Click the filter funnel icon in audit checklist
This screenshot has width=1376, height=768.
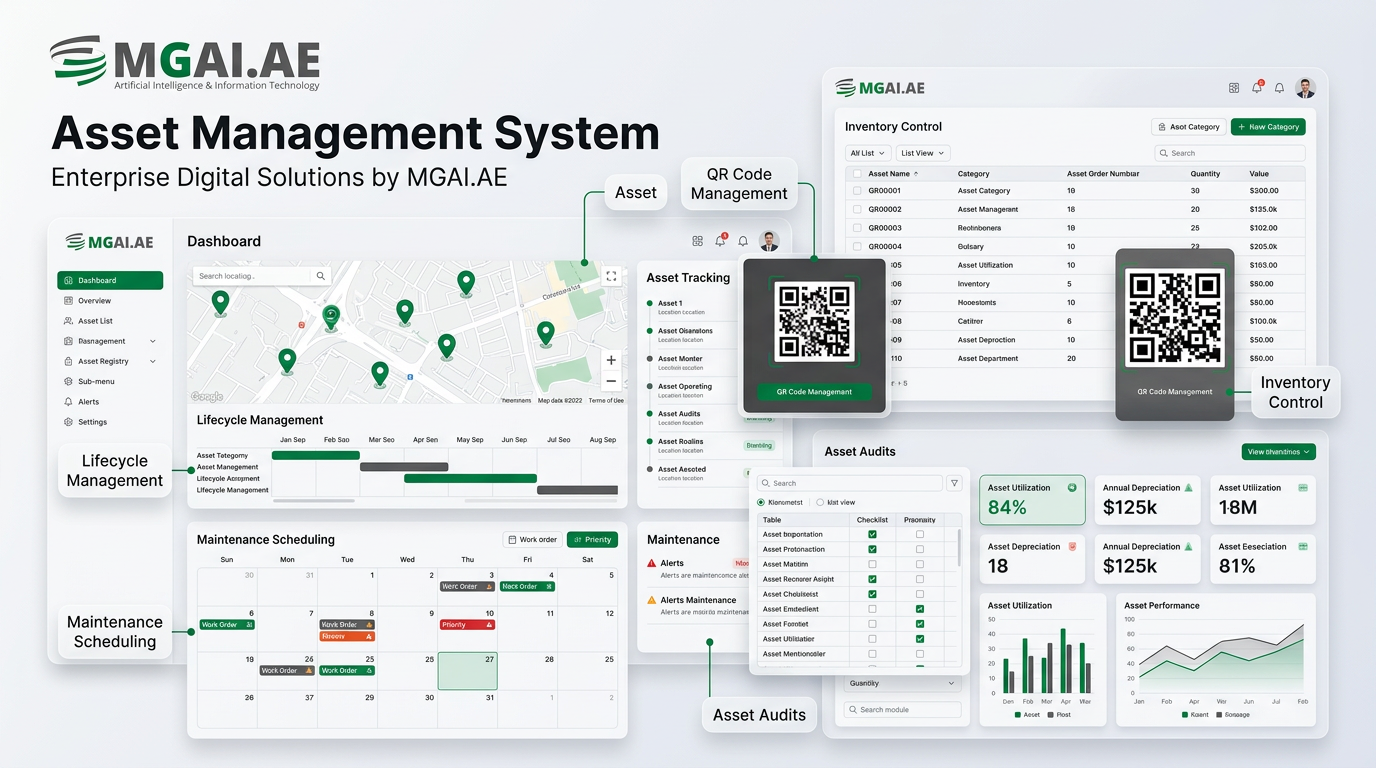954,483
